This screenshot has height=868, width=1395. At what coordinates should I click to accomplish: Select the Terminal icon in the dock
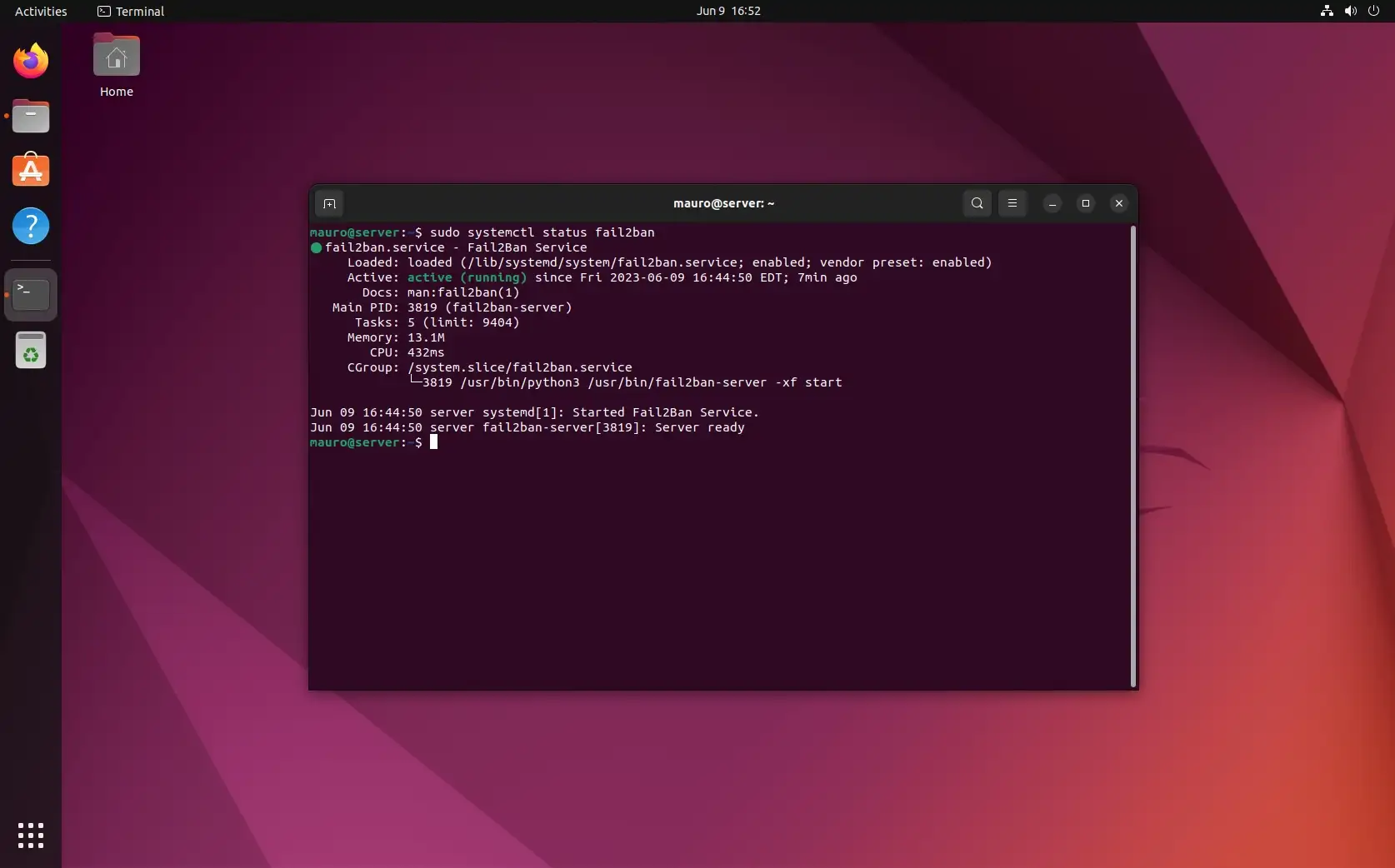tap(30, 294)
